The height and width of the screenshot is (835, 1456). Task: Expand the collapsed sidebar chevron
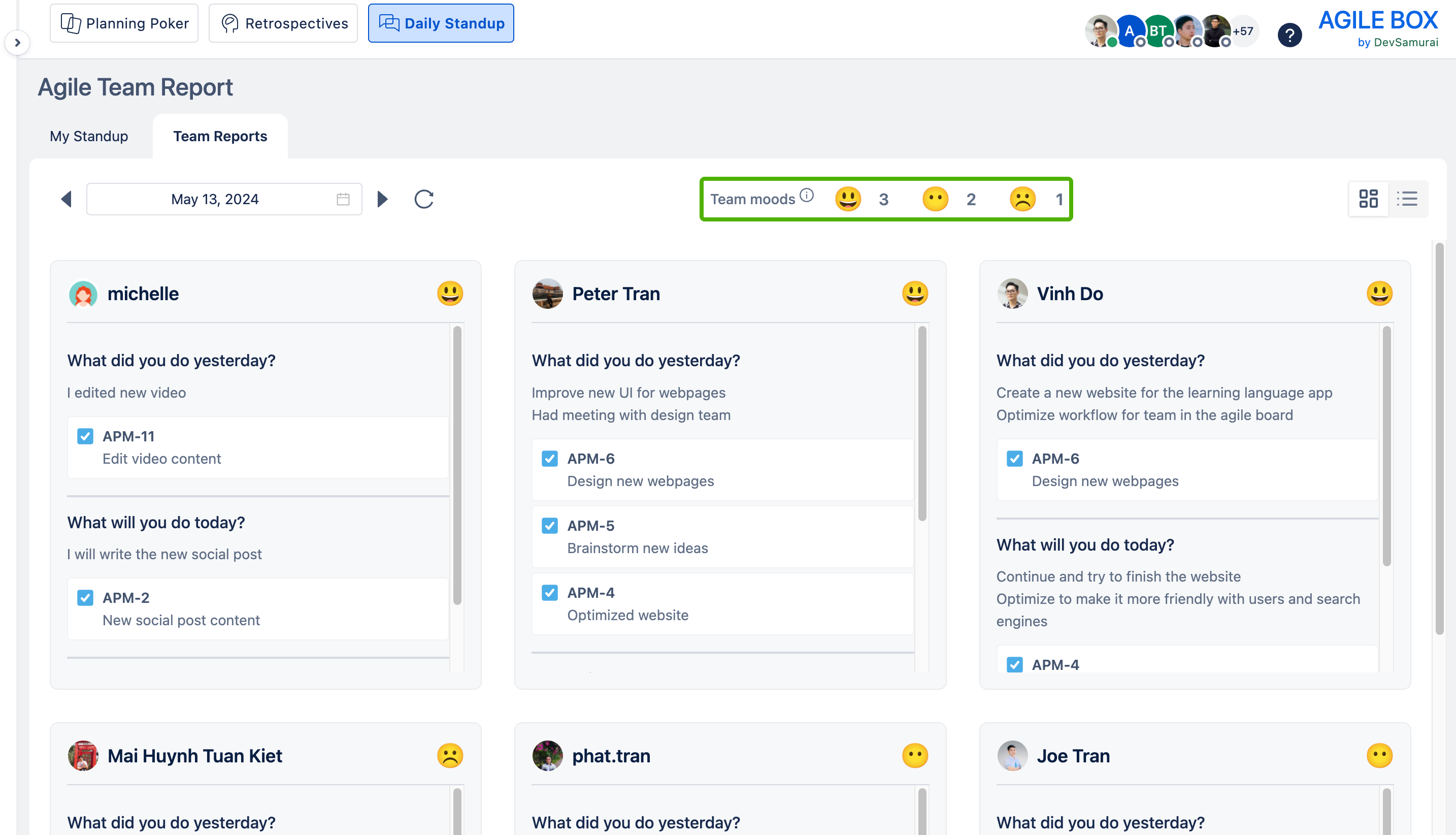coord(17,43)
